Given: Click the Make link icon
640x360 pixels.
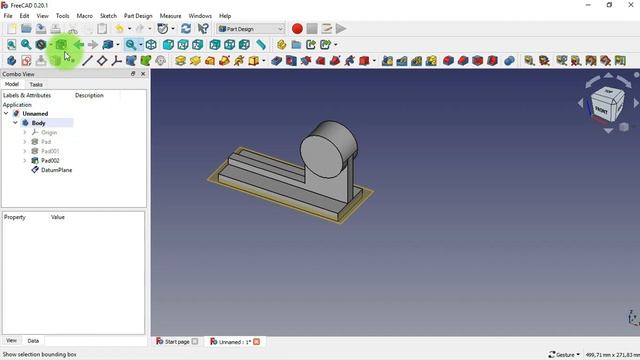Looking at the screenshot, I should tap(311, 44).
